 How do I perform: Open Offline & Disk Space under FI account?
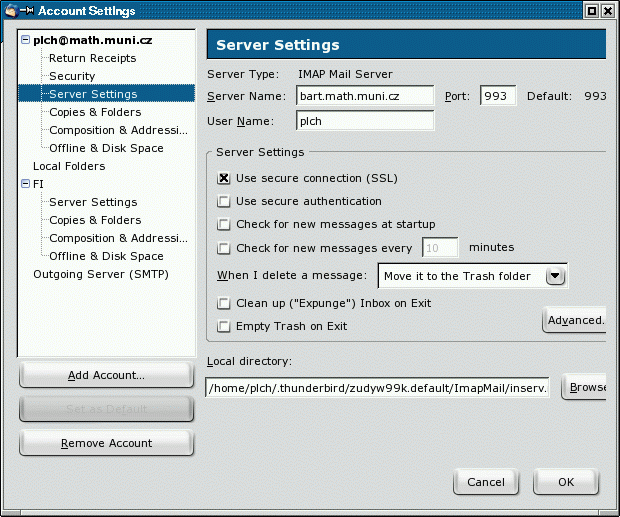pos(106,256)
